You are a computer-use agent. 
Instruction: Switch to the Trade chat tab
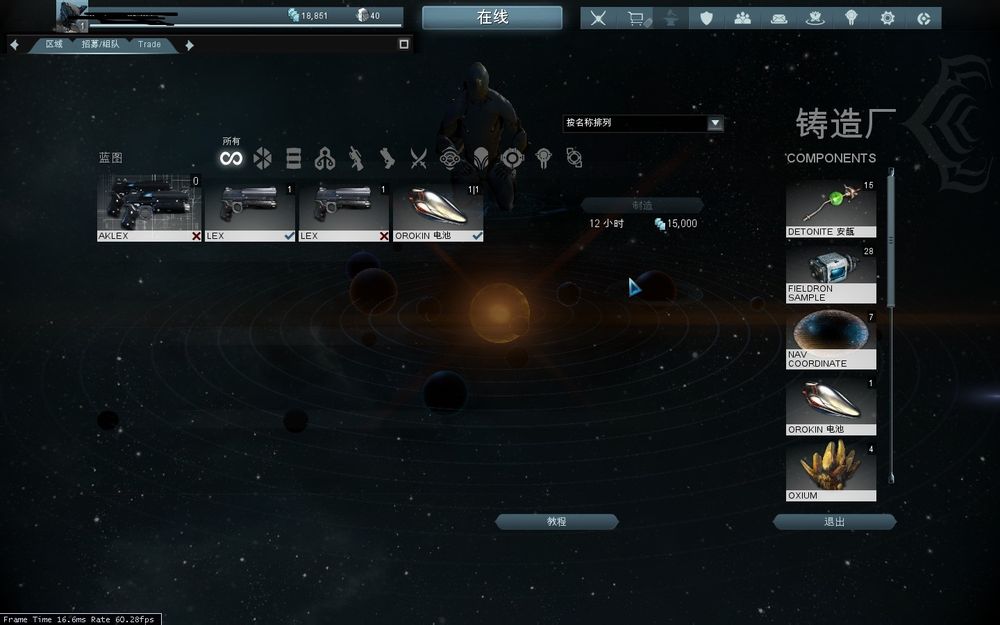[x=149, y=44]
